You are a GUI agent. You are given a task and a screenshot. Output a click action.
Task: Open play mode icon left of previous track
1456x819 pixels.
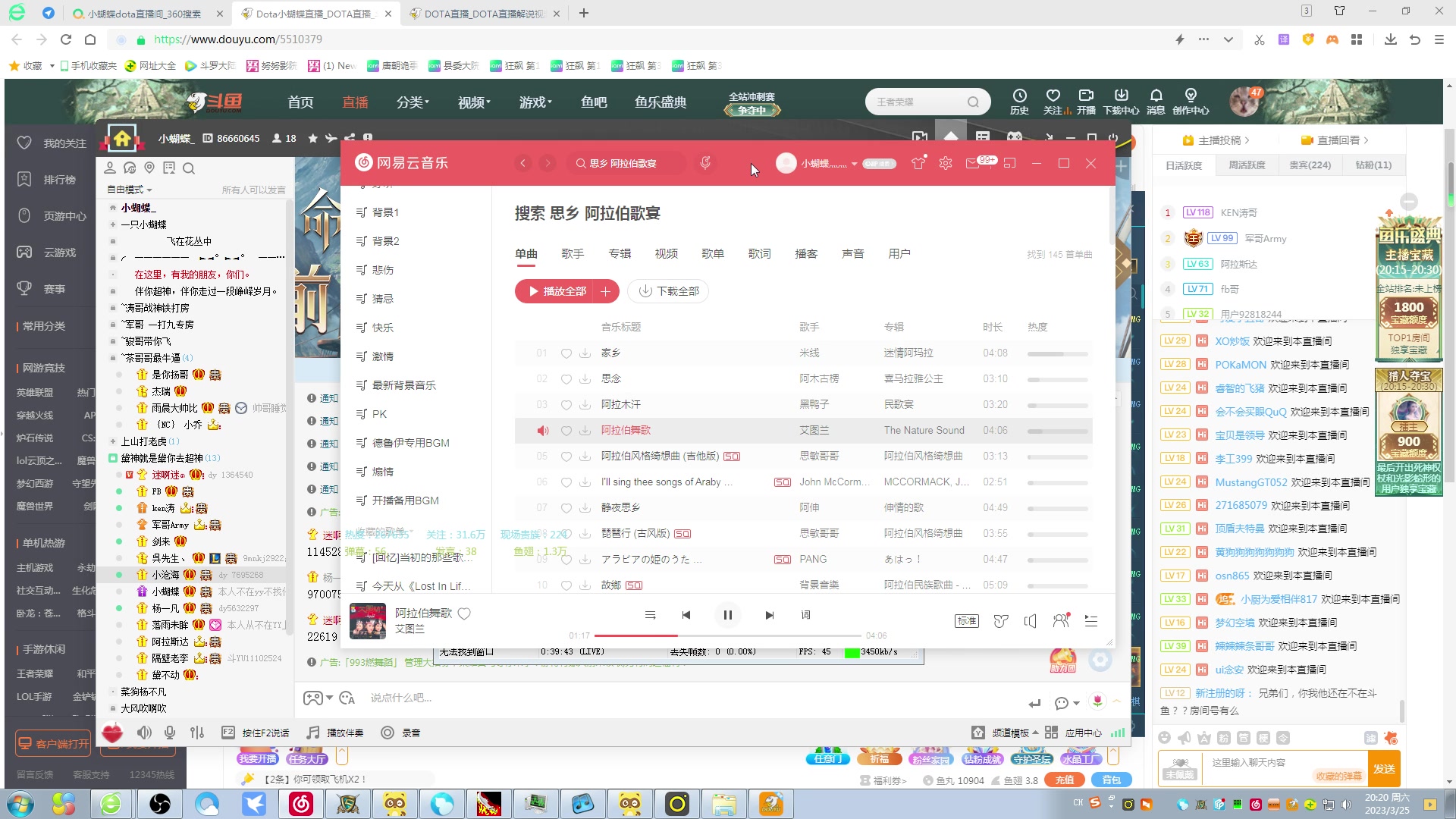coord(650,615)
